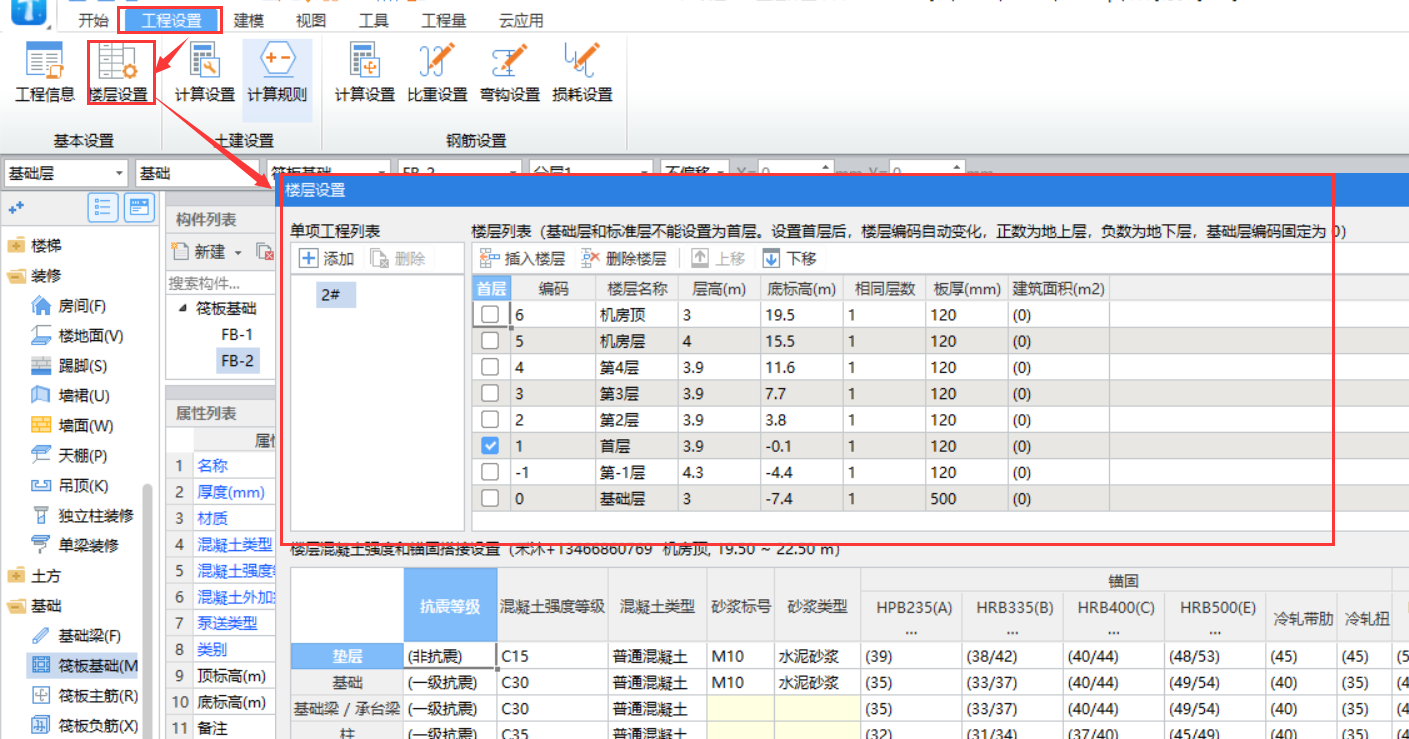
Task: Switch to the 开始 ribbon tab
Action: coord(93,20)
